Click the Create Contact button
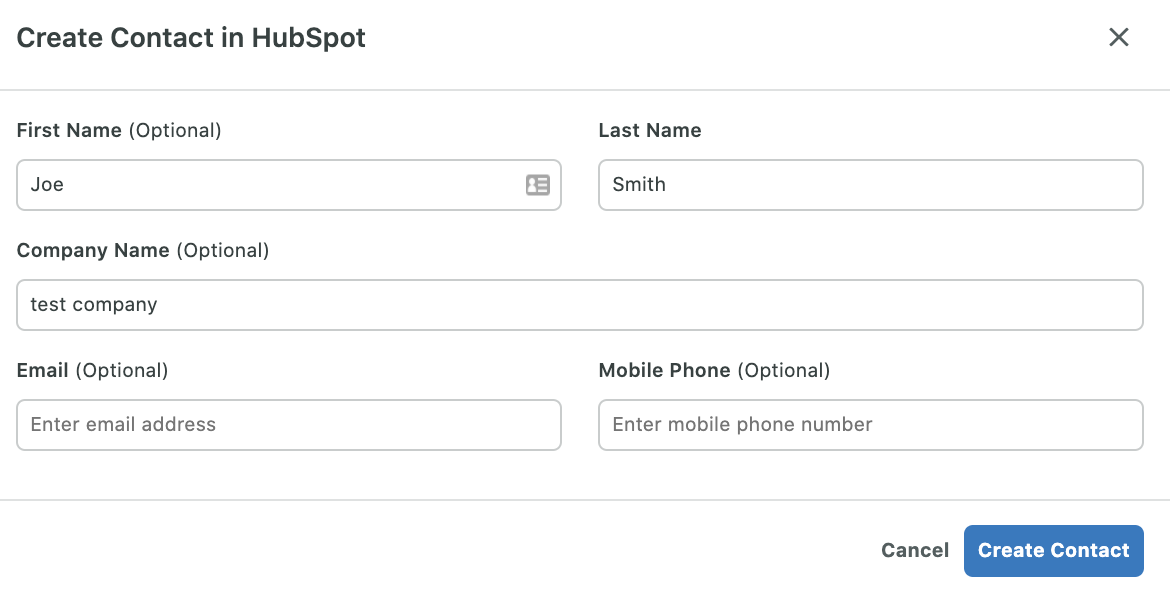 (x=1054, y=550)
